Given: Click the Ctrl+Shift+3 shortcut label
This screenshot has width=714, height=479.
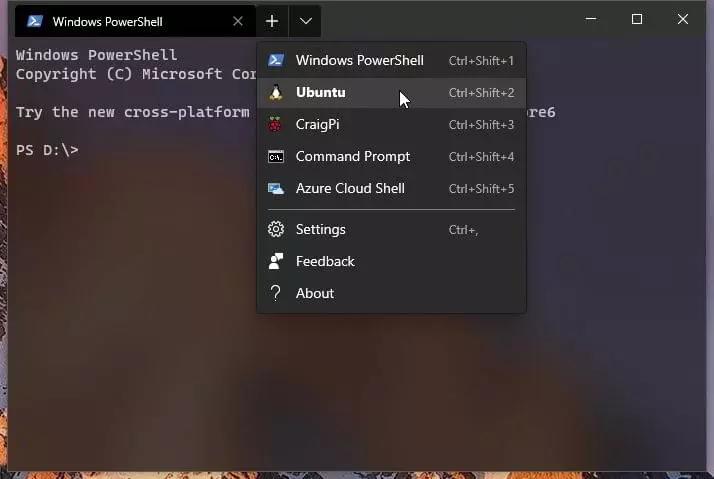Looking at the screenshot, I should [481, 125].
